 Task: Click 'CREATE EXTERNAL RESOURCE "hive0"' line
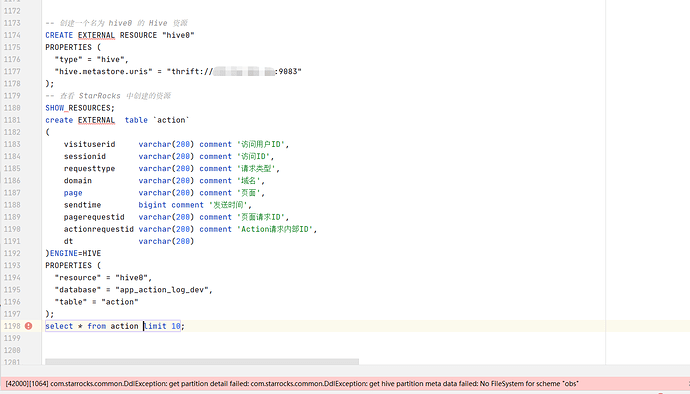120,35
